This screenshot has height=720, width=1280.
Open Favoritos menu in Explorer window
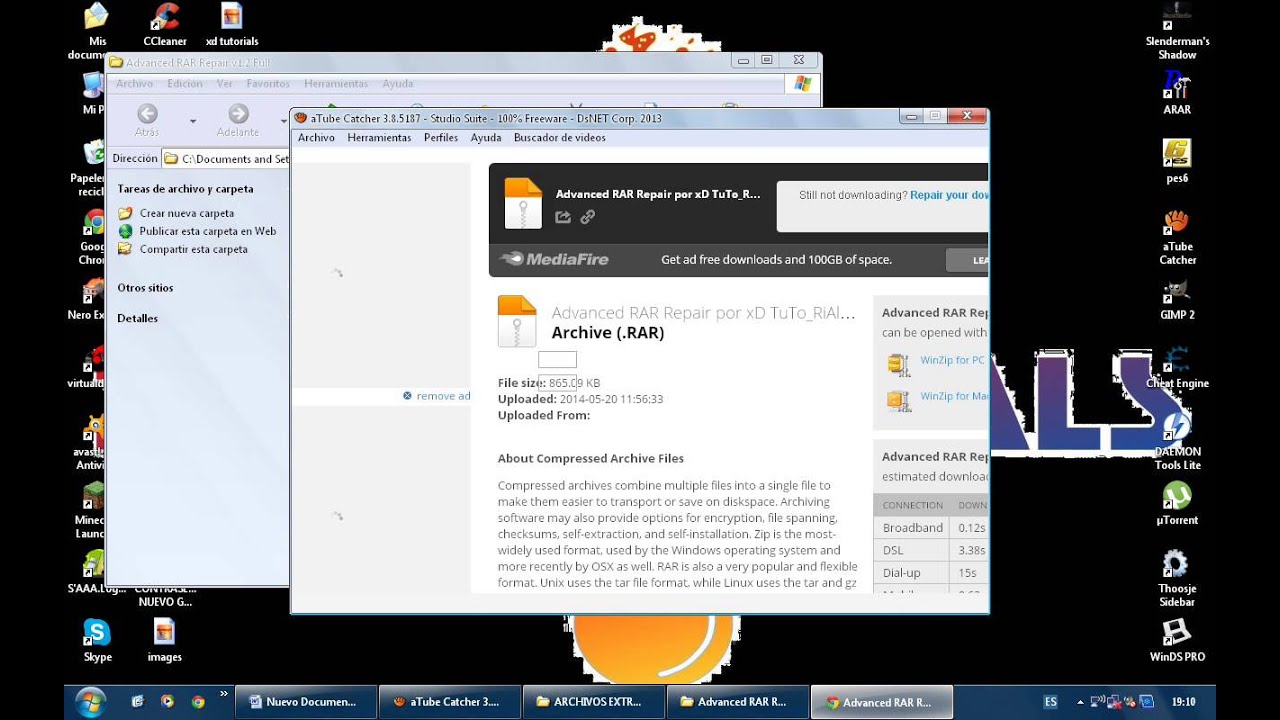[268, 84]
